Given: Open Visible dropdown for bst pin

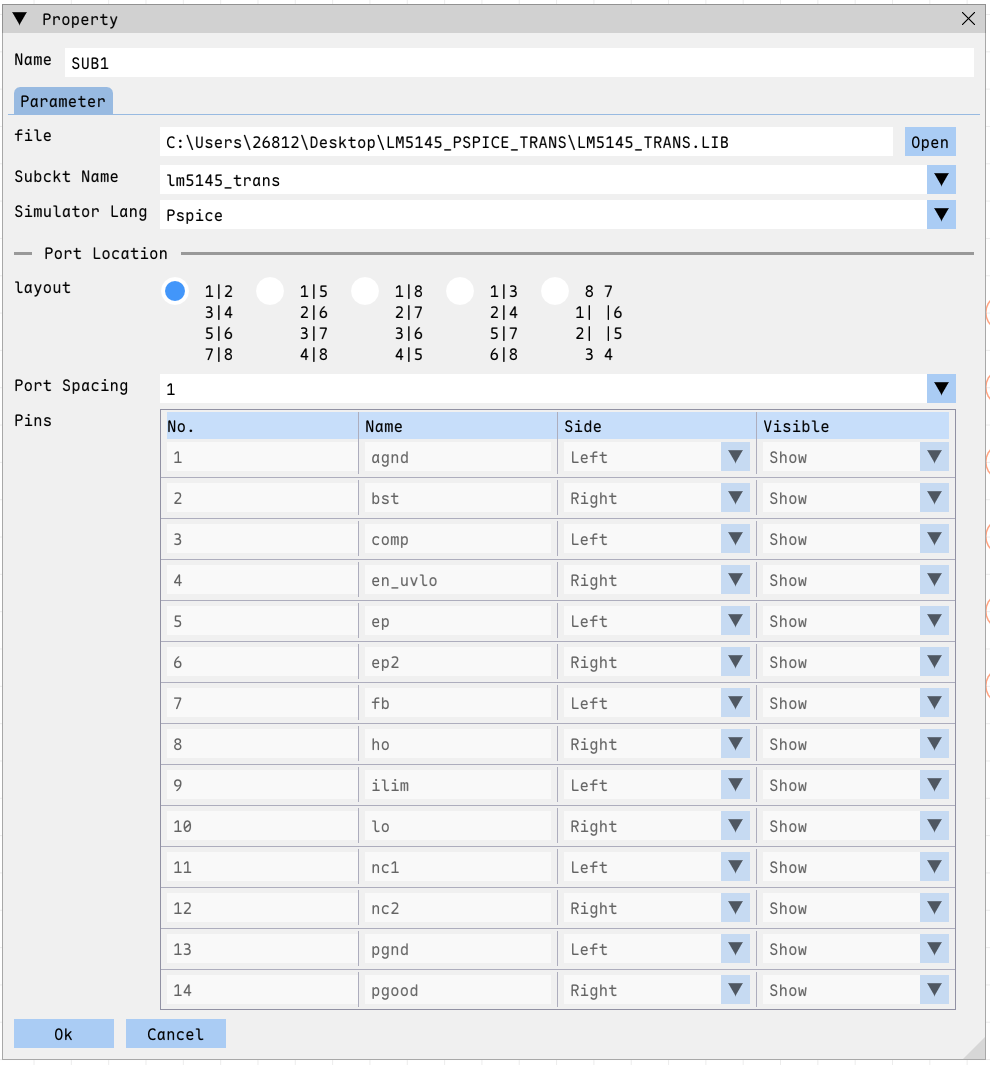Looking at the screenshot, I should (x=934, y=498).
